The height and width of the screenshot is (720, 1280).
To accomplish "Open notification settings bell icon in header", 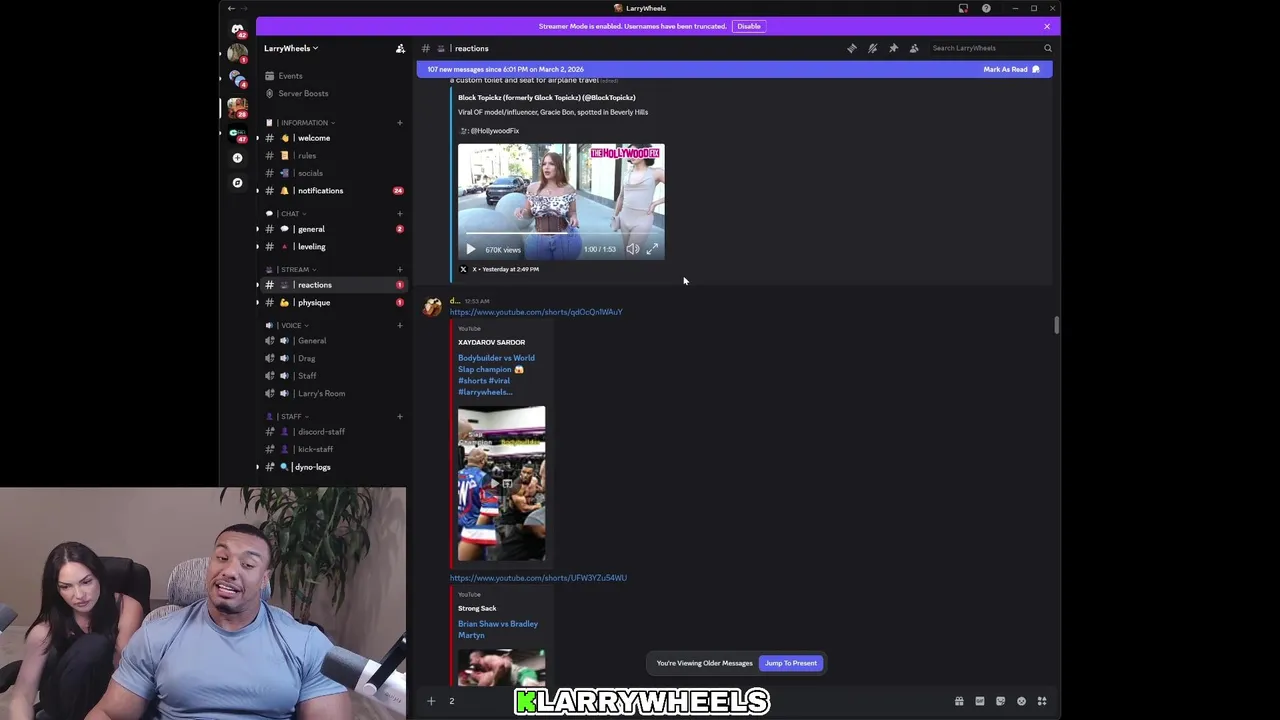I will (873, 48).
